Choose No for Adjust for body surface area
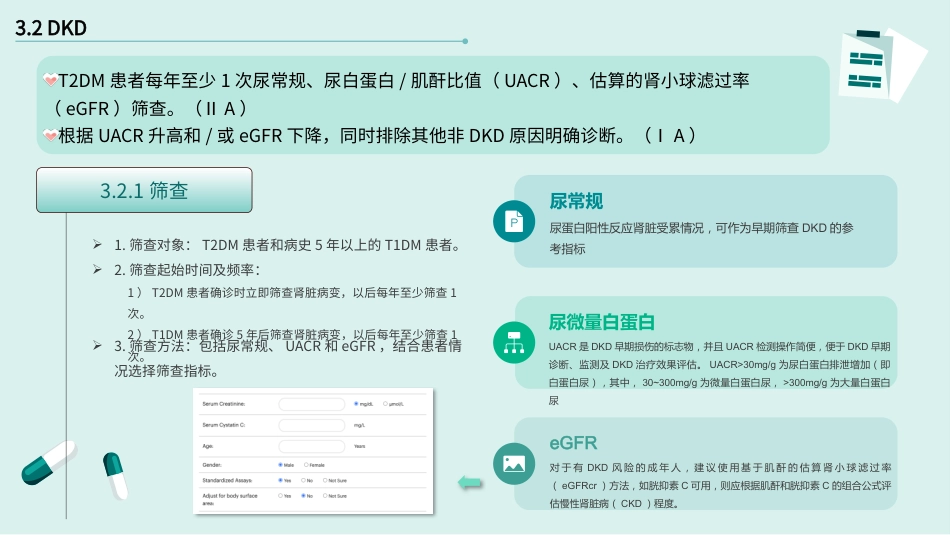 pyautogui.click(x=304, y=496)
